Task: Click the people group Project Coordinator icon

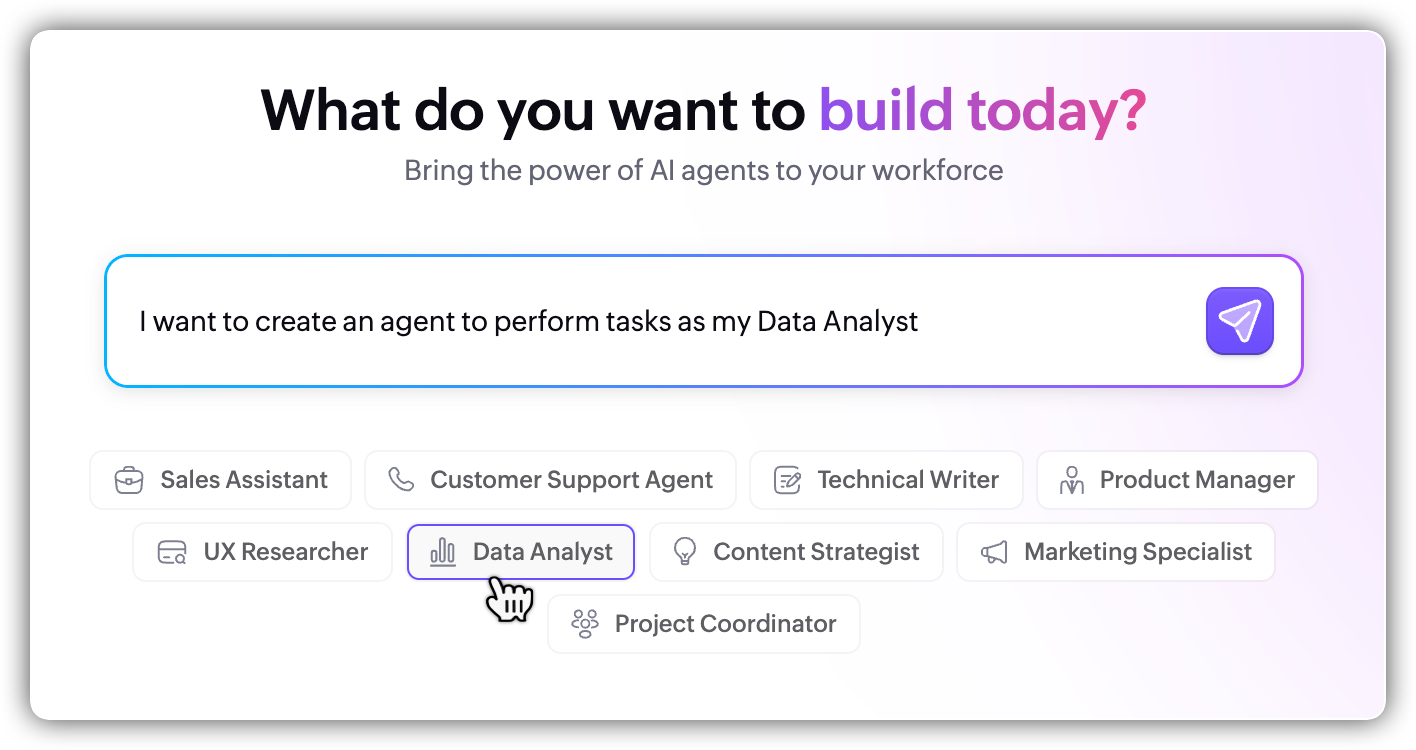Action: point(584,624)
